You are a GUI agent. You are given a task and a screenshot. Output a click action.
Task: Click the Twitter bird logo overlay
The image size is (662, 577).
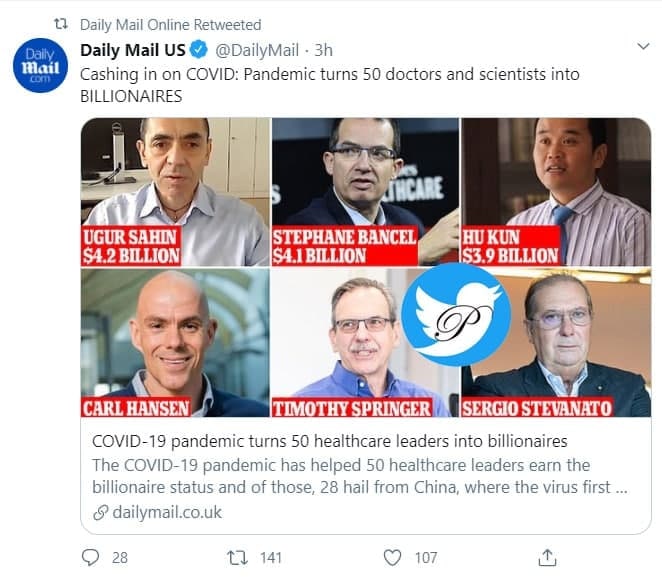point(455,312)
